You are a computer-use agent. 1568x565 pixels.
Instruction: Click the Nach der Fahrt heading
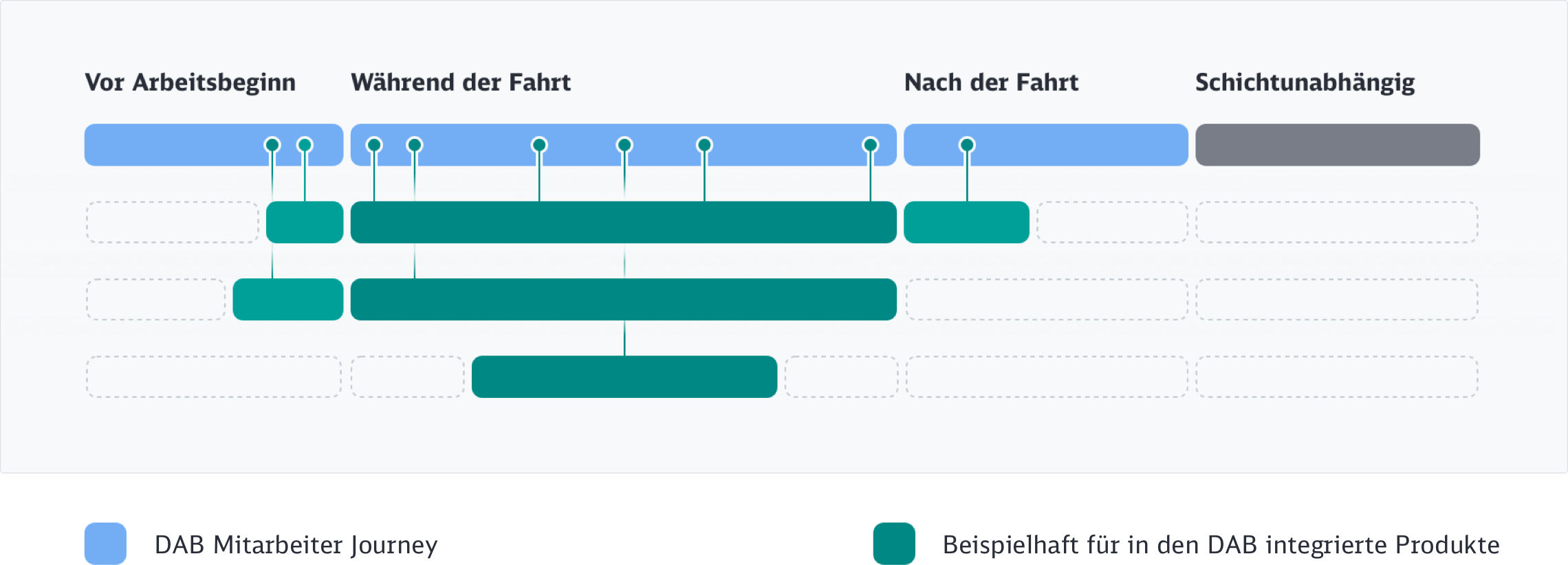click(x=991, y=82)
